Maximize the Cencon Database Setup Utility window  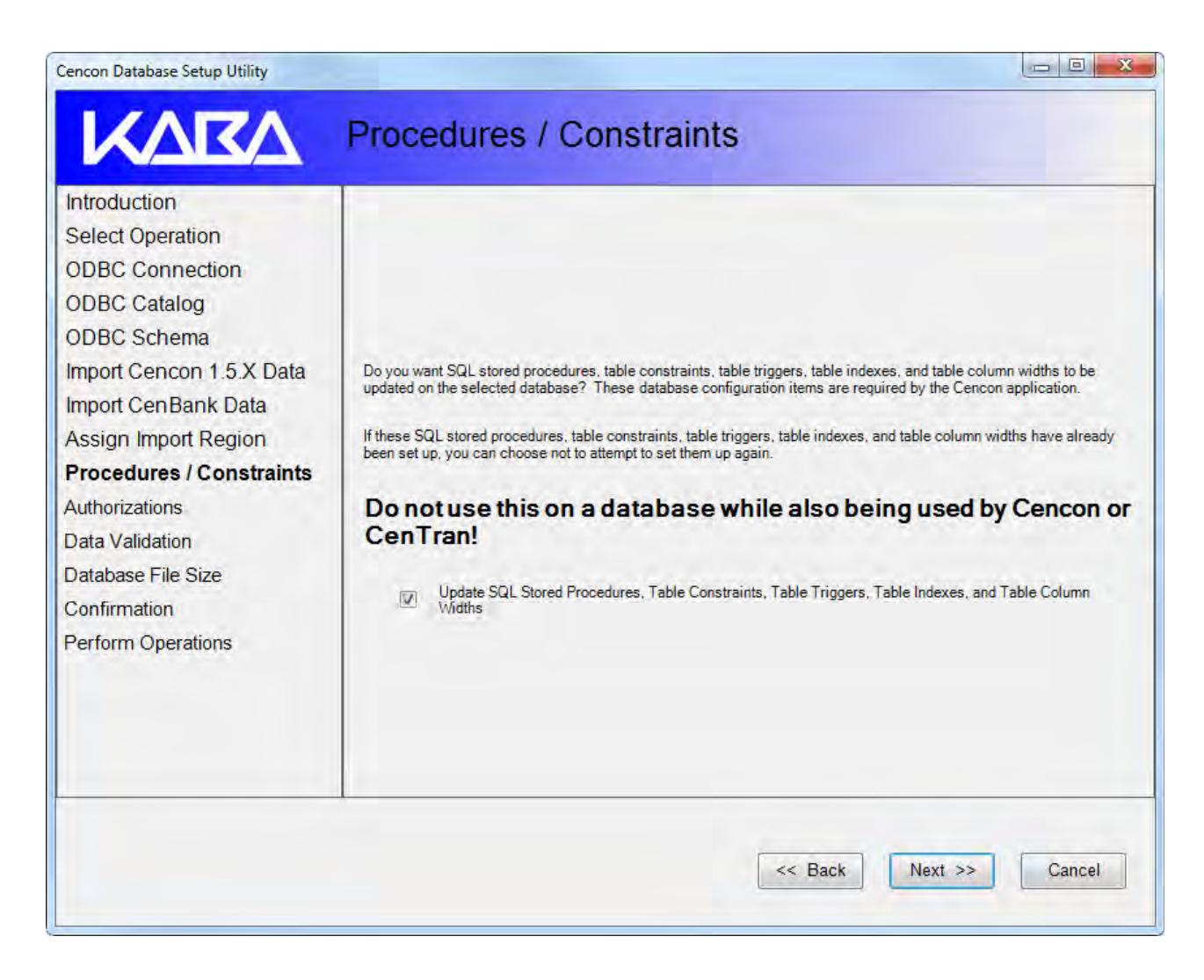pyautogui.click(x=1077, y=67)
